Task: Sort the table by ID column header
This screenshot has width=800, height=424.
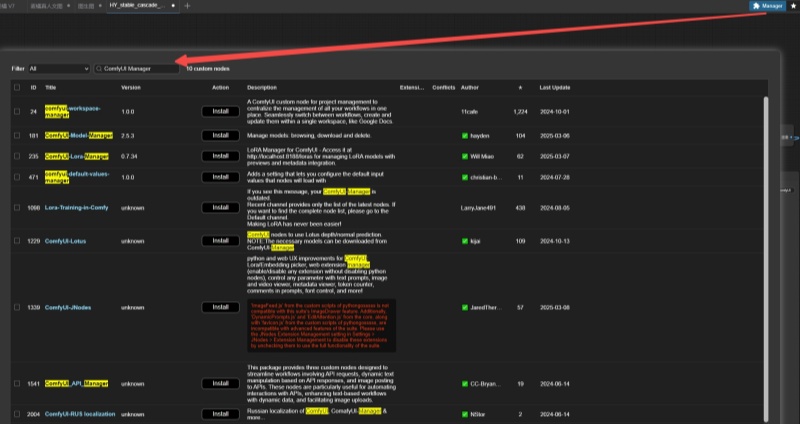Action: point(33,88)
